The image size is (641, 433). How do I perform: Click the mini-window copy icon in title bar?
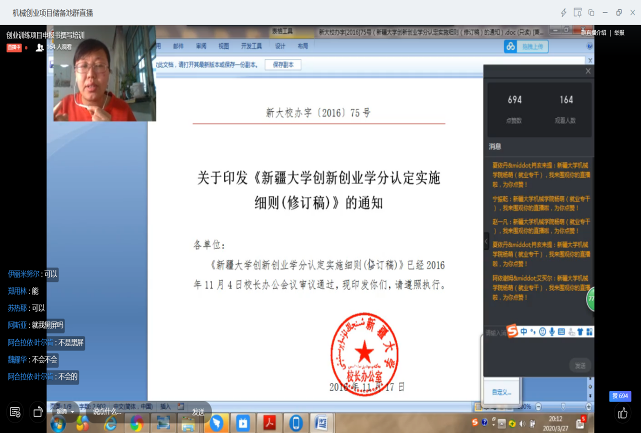click(x=591, y=13)
